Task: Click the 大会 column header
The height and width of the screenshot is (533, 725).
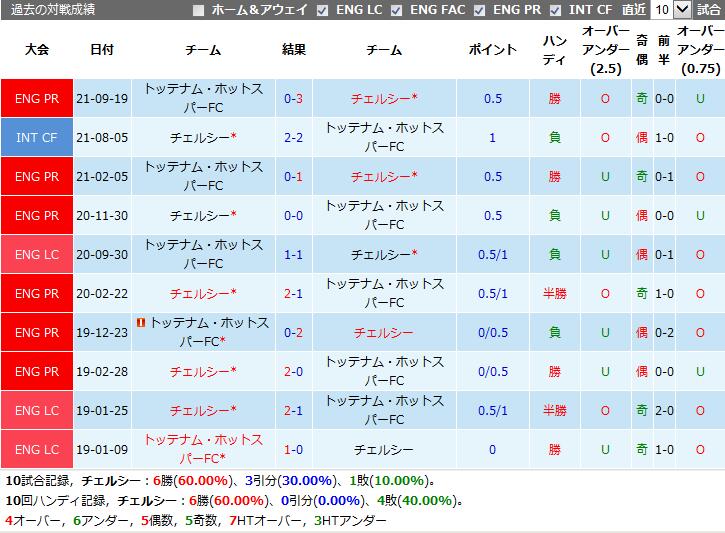Action: coord(37,49)
